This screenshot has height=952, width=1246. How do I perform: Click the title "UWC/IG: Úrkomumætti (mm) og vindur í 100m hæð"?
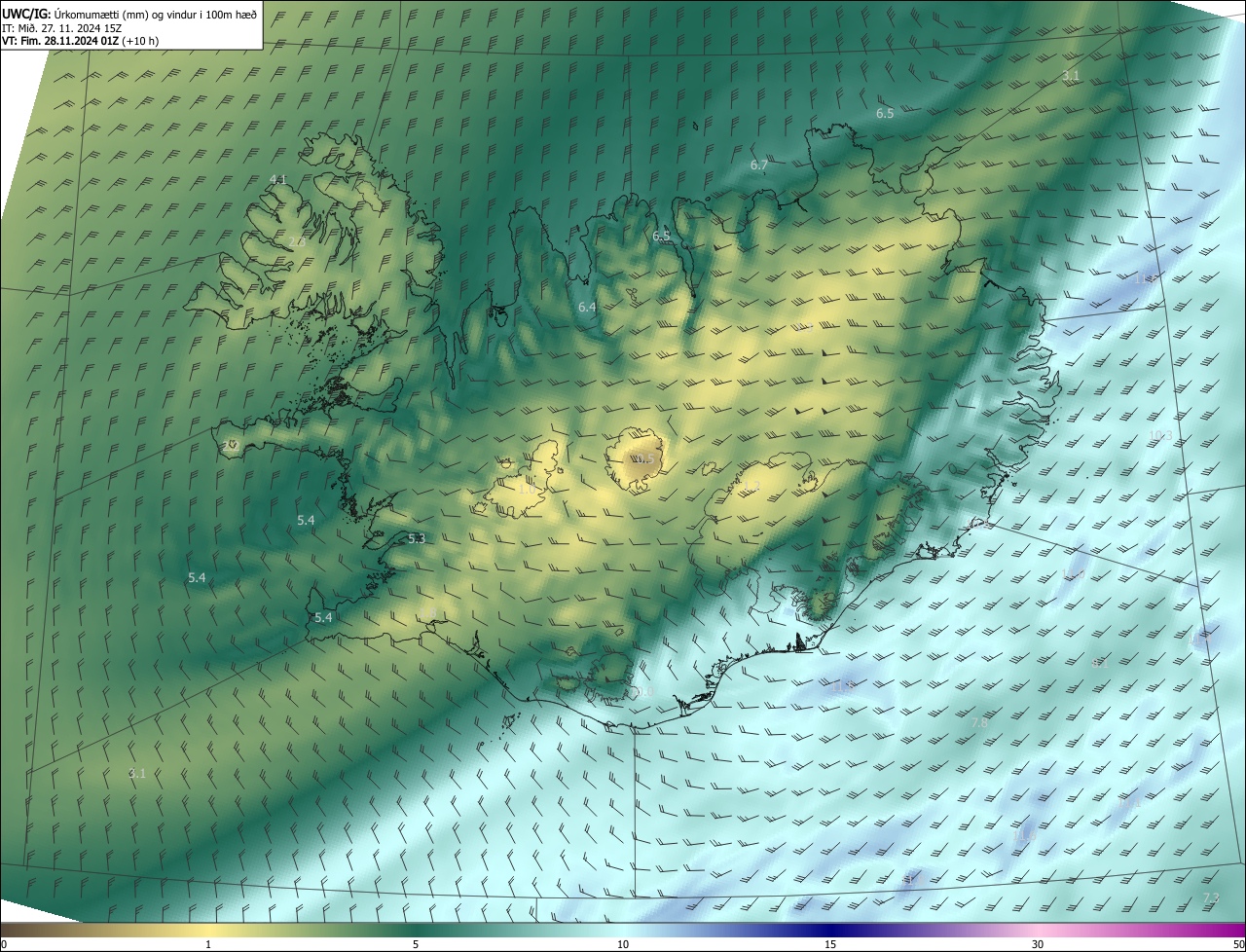[129, 14]
